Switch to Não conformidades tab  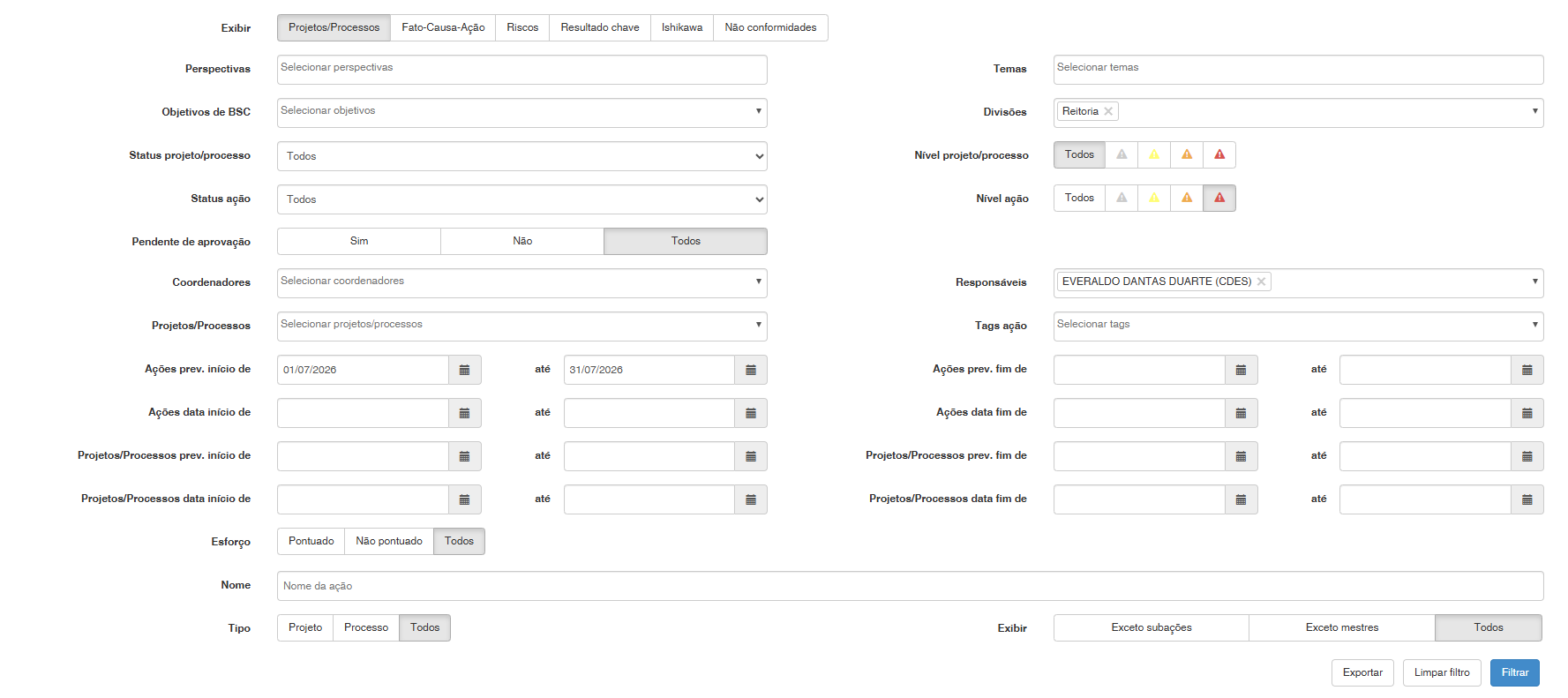point(770,27)
